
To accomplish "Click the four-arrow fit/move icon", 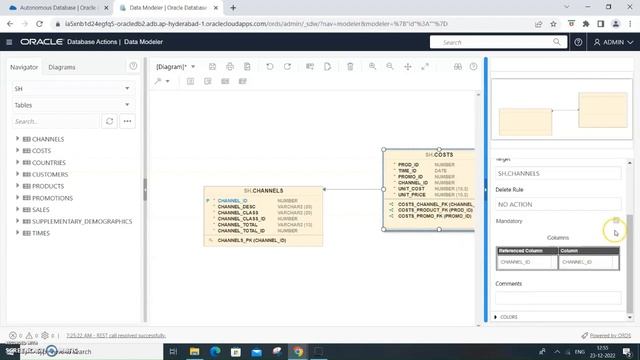I will click(x=408, y=67).
